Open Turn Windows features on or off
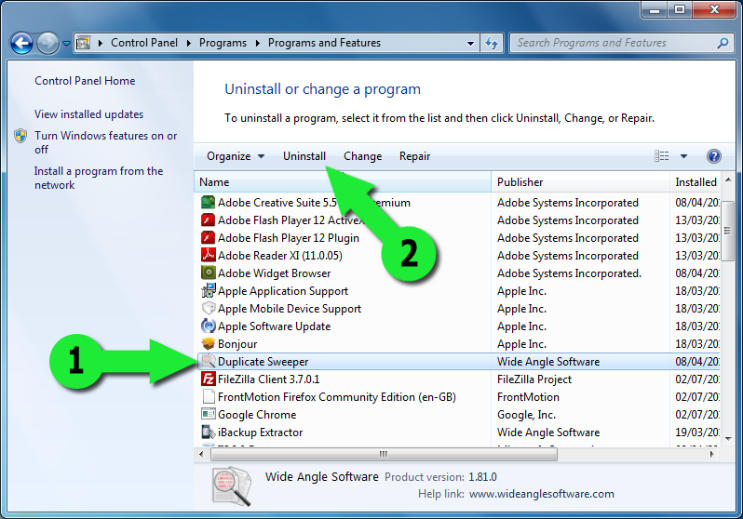Viewport: 743px width, 519px height. coord(106,142)
